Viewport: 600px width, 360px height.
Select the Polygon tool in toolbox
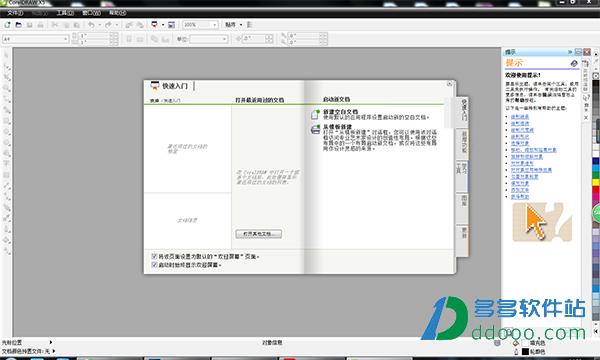point(7,142)
